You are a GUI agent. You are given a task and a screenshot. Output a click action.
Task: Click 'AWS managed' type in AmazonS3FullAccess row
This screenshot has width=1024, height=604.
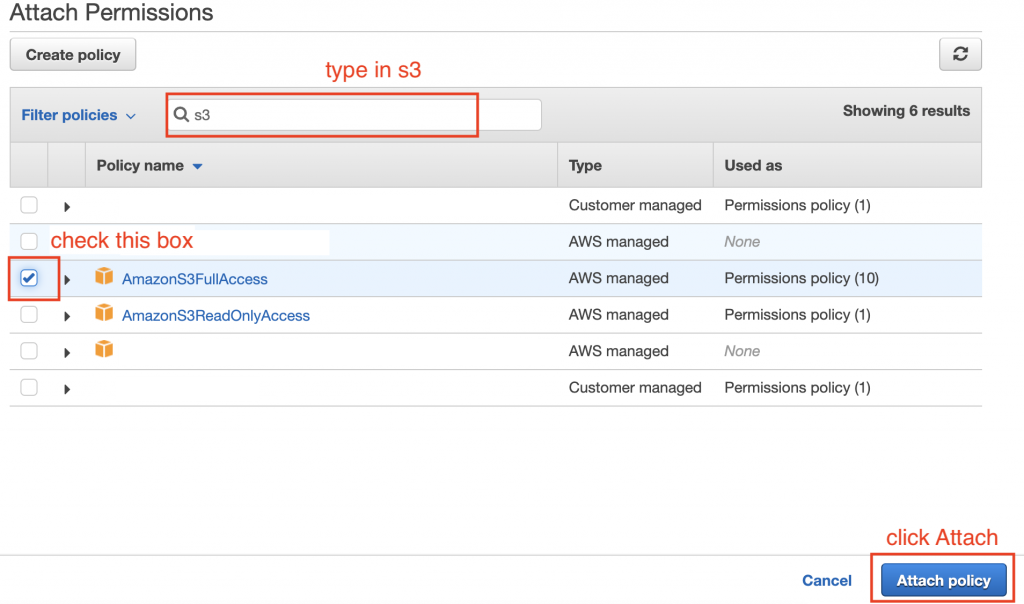618,278
